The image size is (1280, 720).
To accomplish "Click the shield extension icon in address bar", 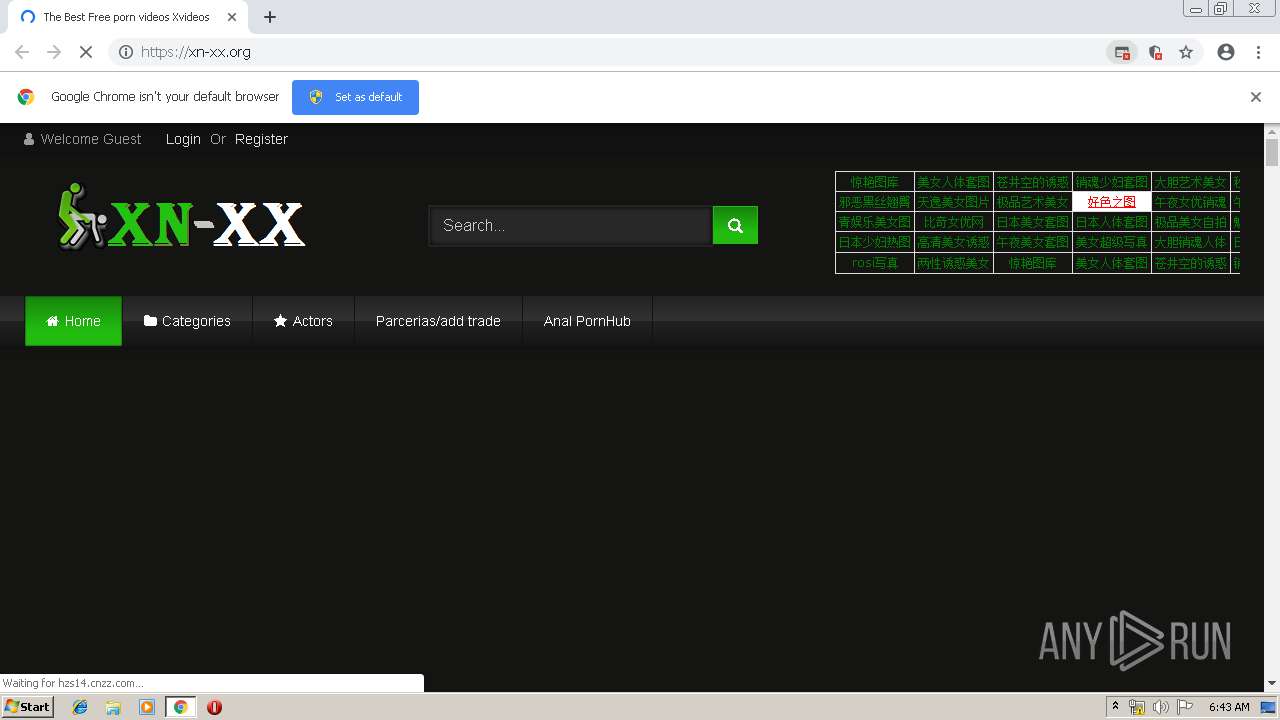I will 1155,52.
